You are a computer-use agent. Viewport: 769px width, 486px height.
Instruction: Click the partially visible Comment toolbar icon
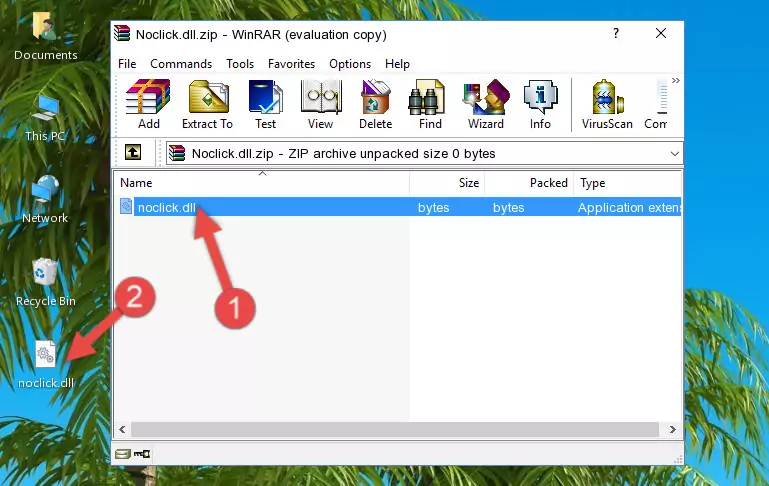[656, 104]
